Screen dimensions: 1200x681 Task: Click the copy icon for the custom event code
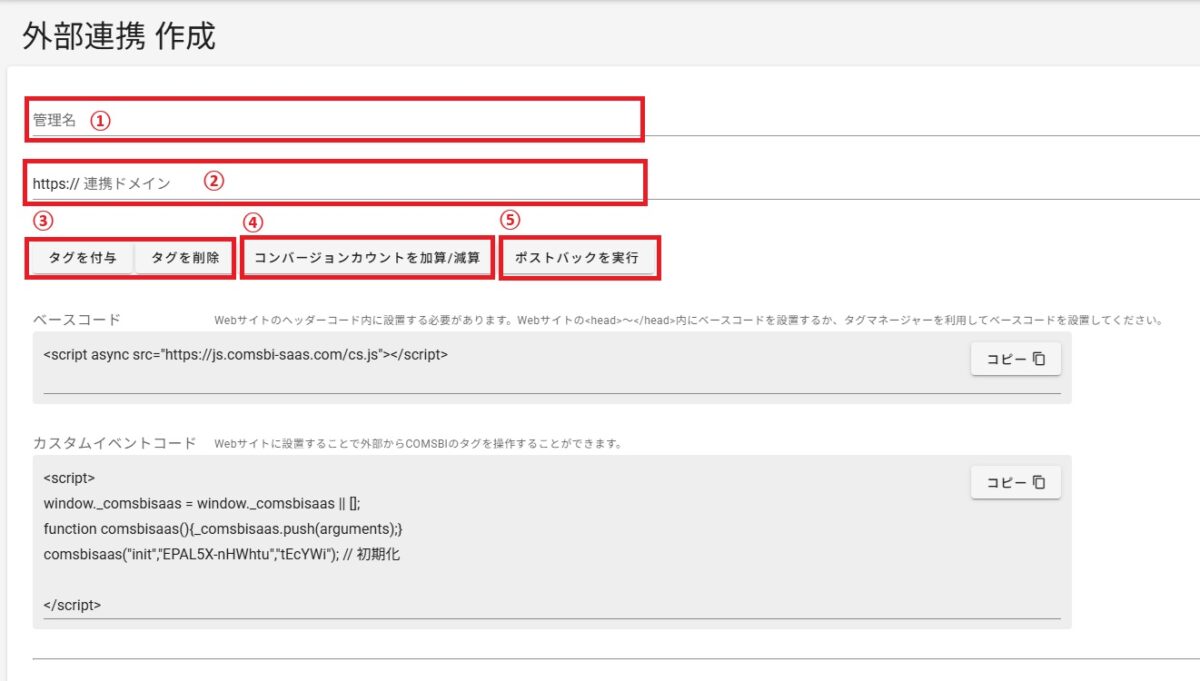(1039, 482)
